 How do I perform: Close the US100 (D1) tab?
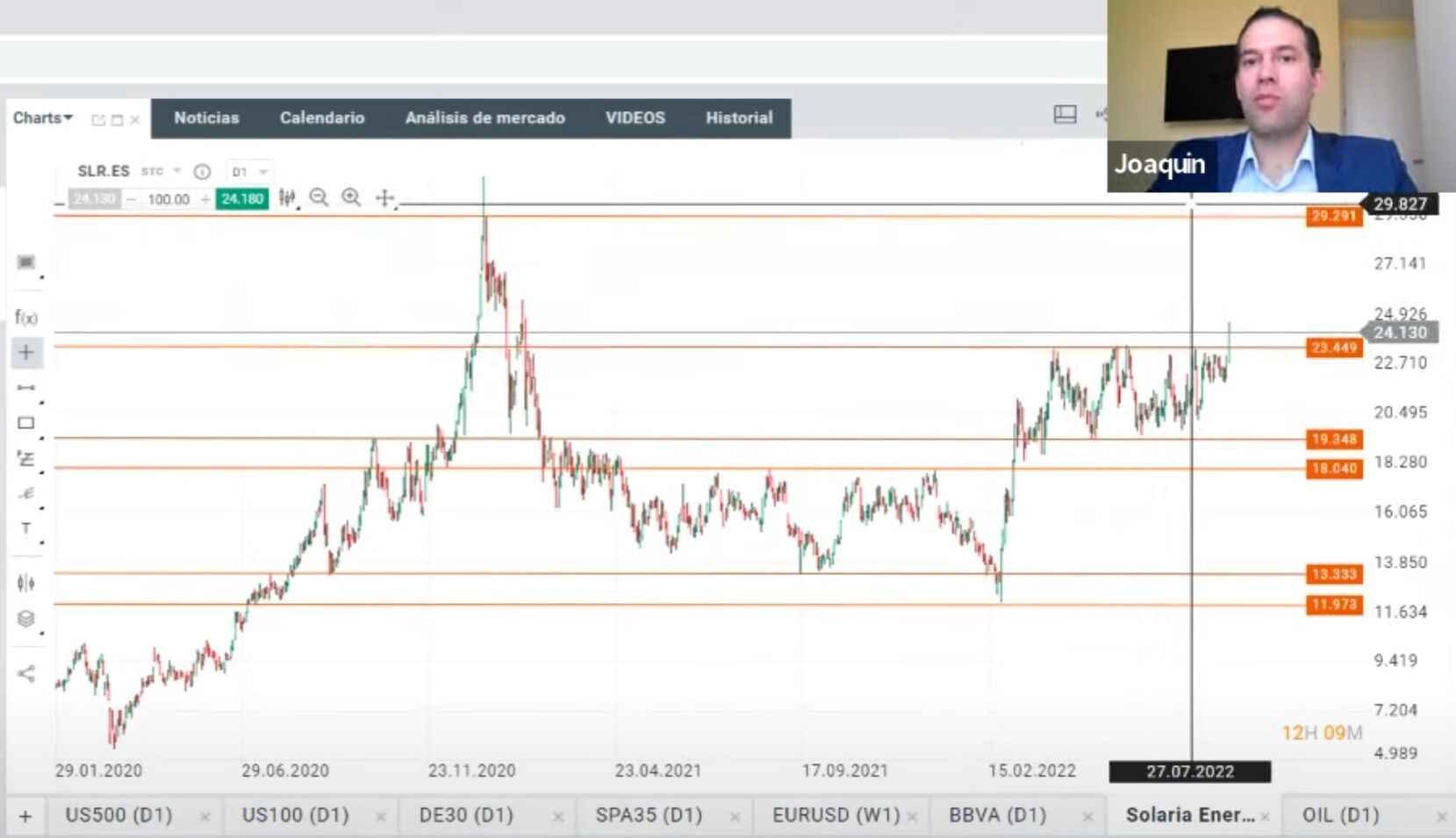coord(382,817)
